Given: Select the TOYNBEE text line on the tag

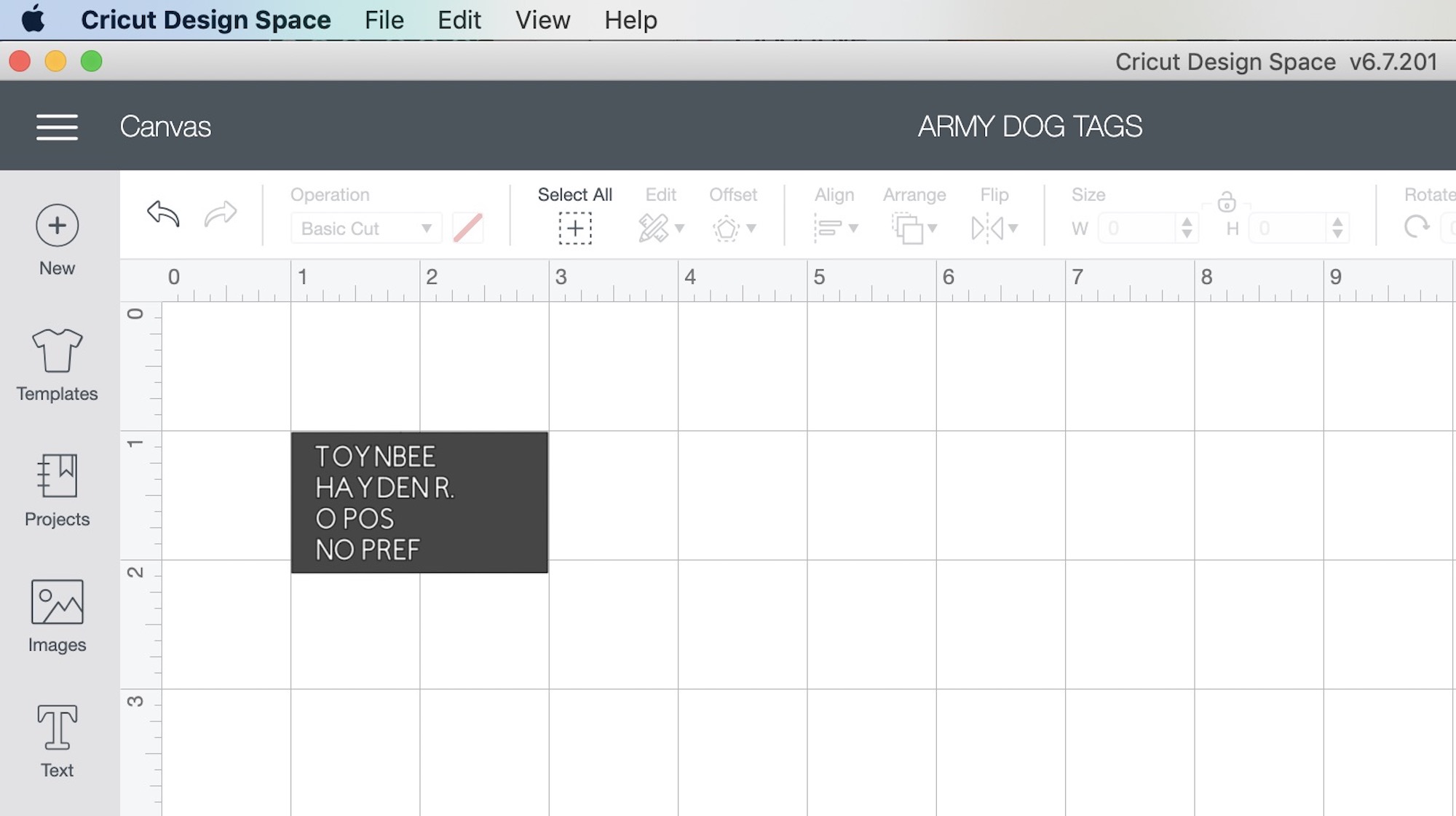Looking at the screenshot, I should pos(375,457).
